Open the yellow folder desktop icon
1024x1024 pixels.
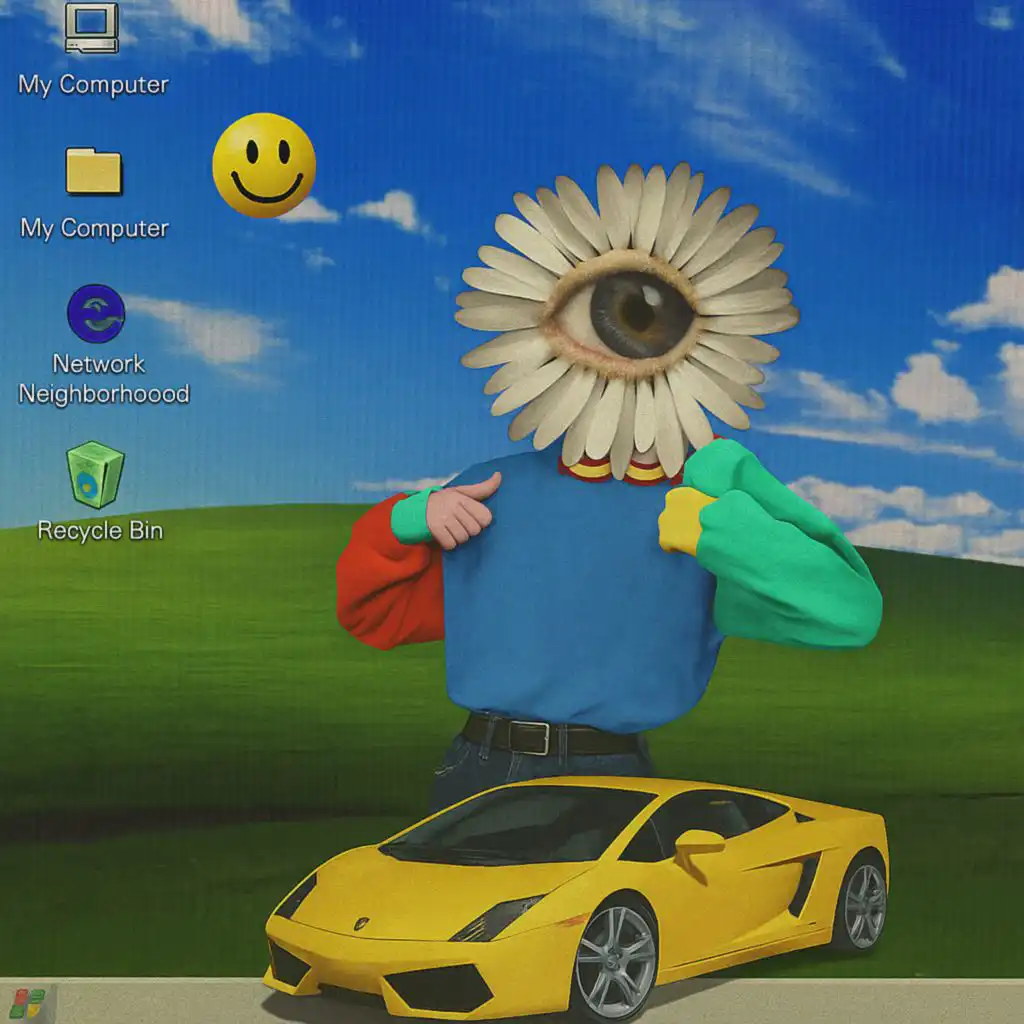[93, 170]
